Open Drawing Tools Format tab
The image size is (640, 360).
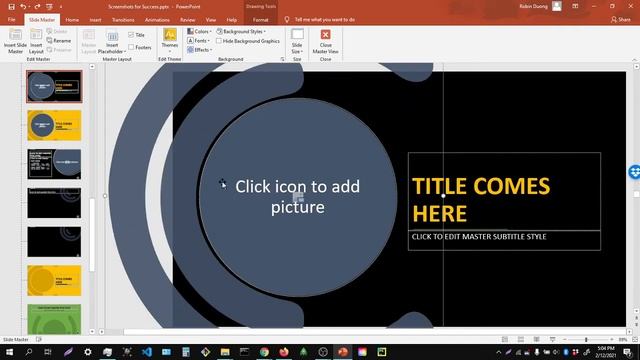pos(260,20)
